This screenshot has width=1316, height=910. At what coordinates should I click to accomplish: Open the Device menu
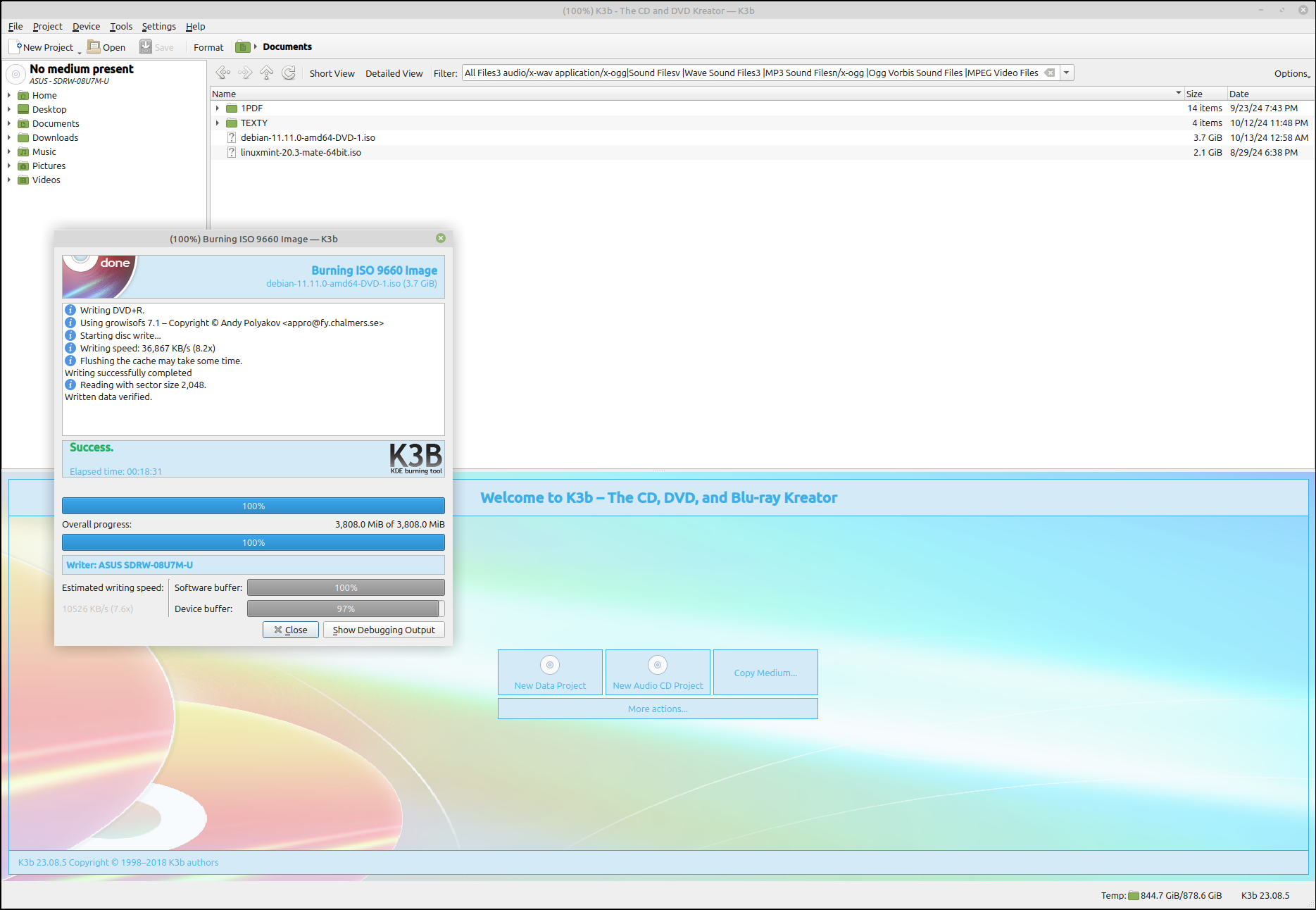point(86,27)
